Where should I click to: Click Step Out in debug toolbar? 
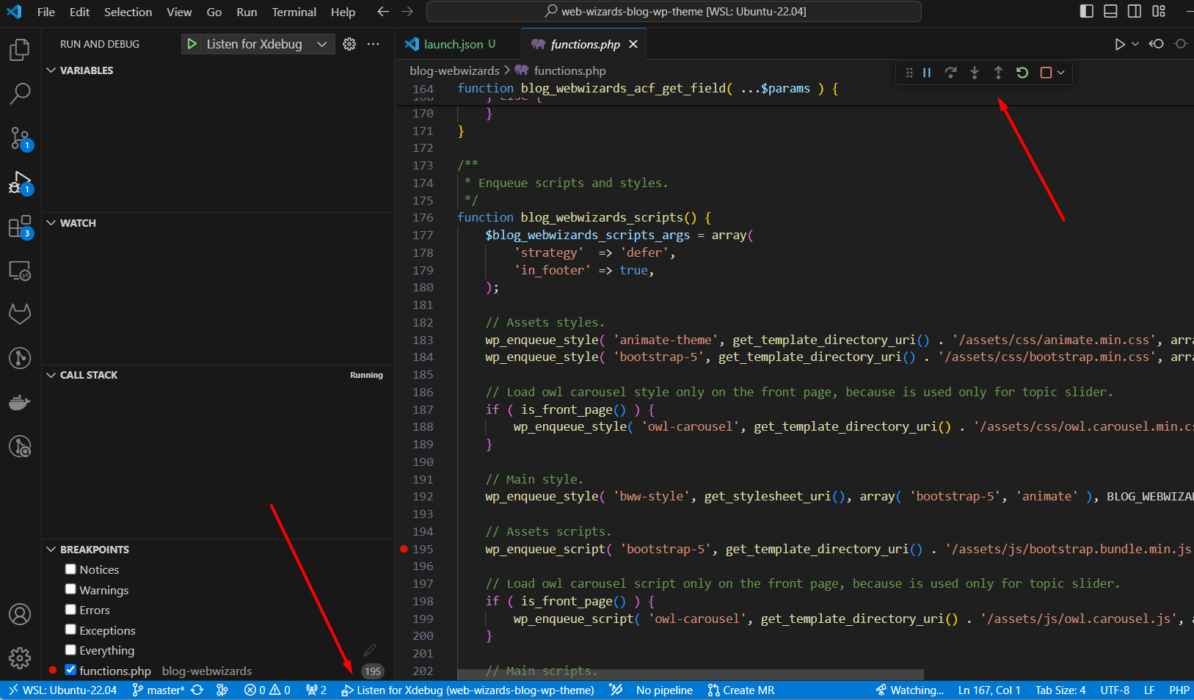coord(998,72)
